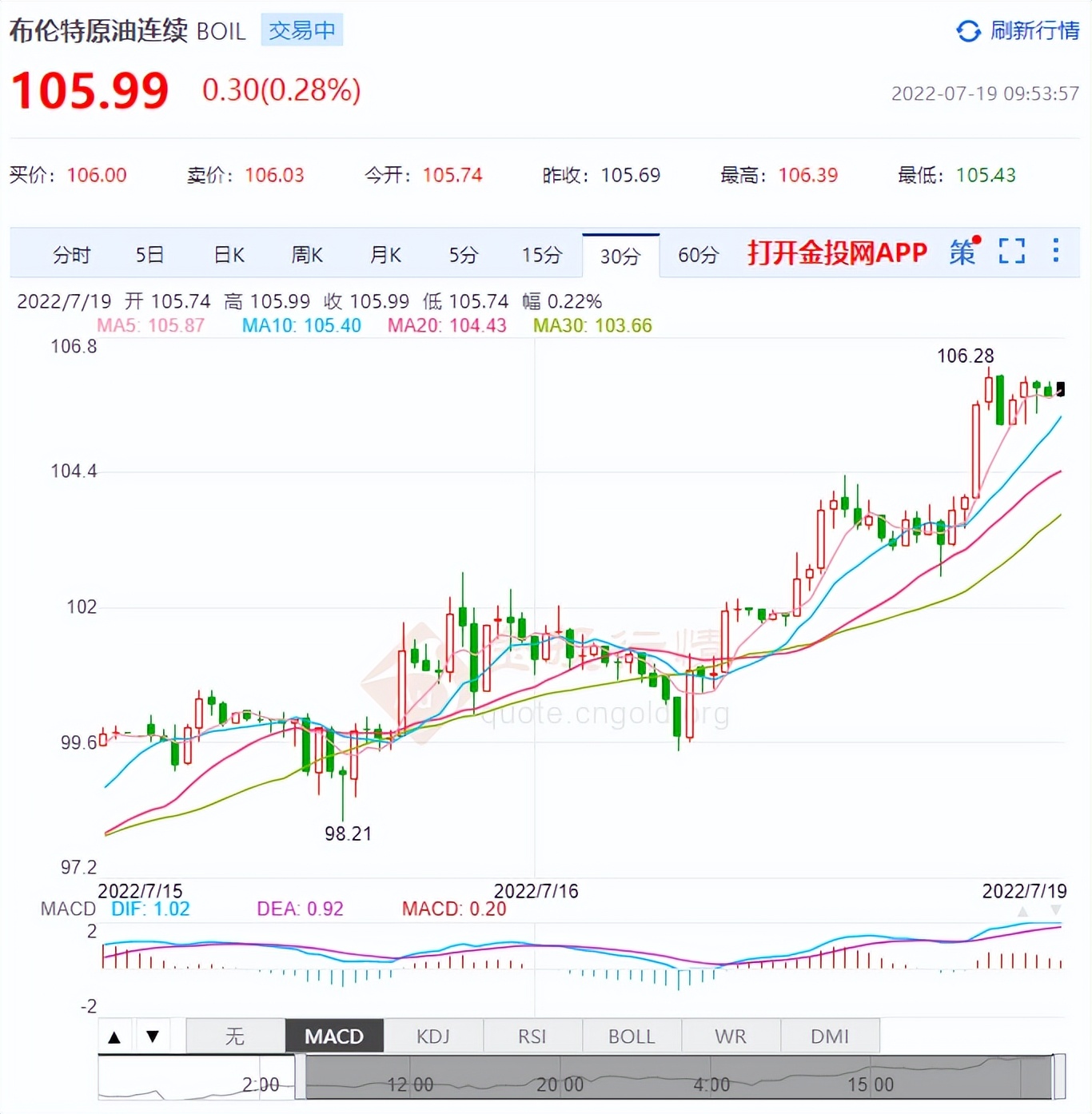1092x1114 pixels.
Task: Click the MA10: 105.40 label
Action: [301, 325]
